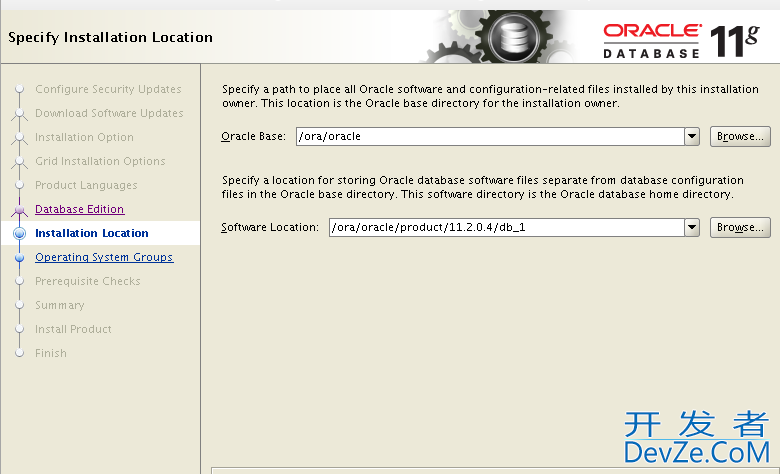Image resolution: width=780 pixels, height=474 pixels.
Task: Click Download Software Updates step
Action: (109, 113)
